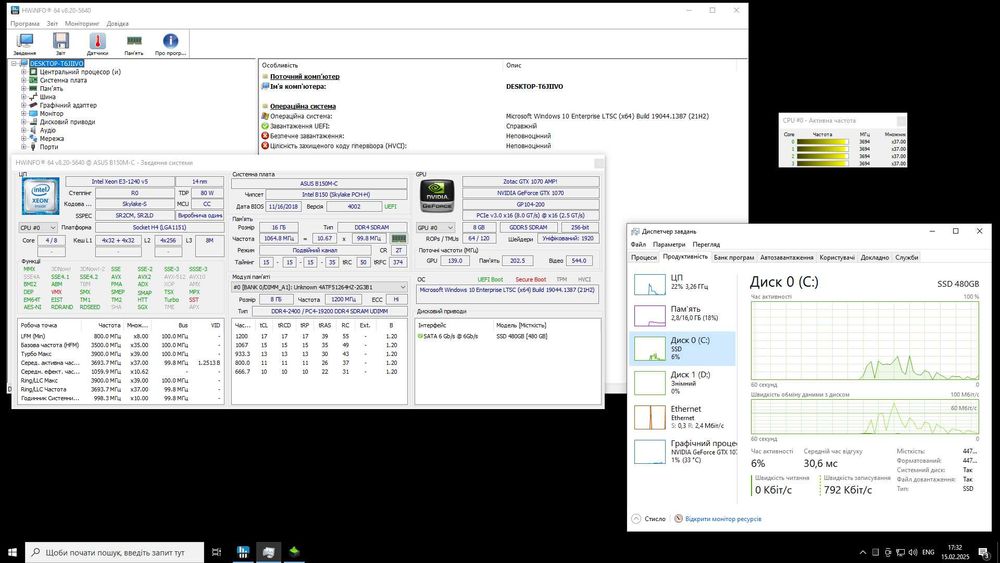Open the Зведення summary toolbar icon
The image size is (1000, 563).
(25, 44)
